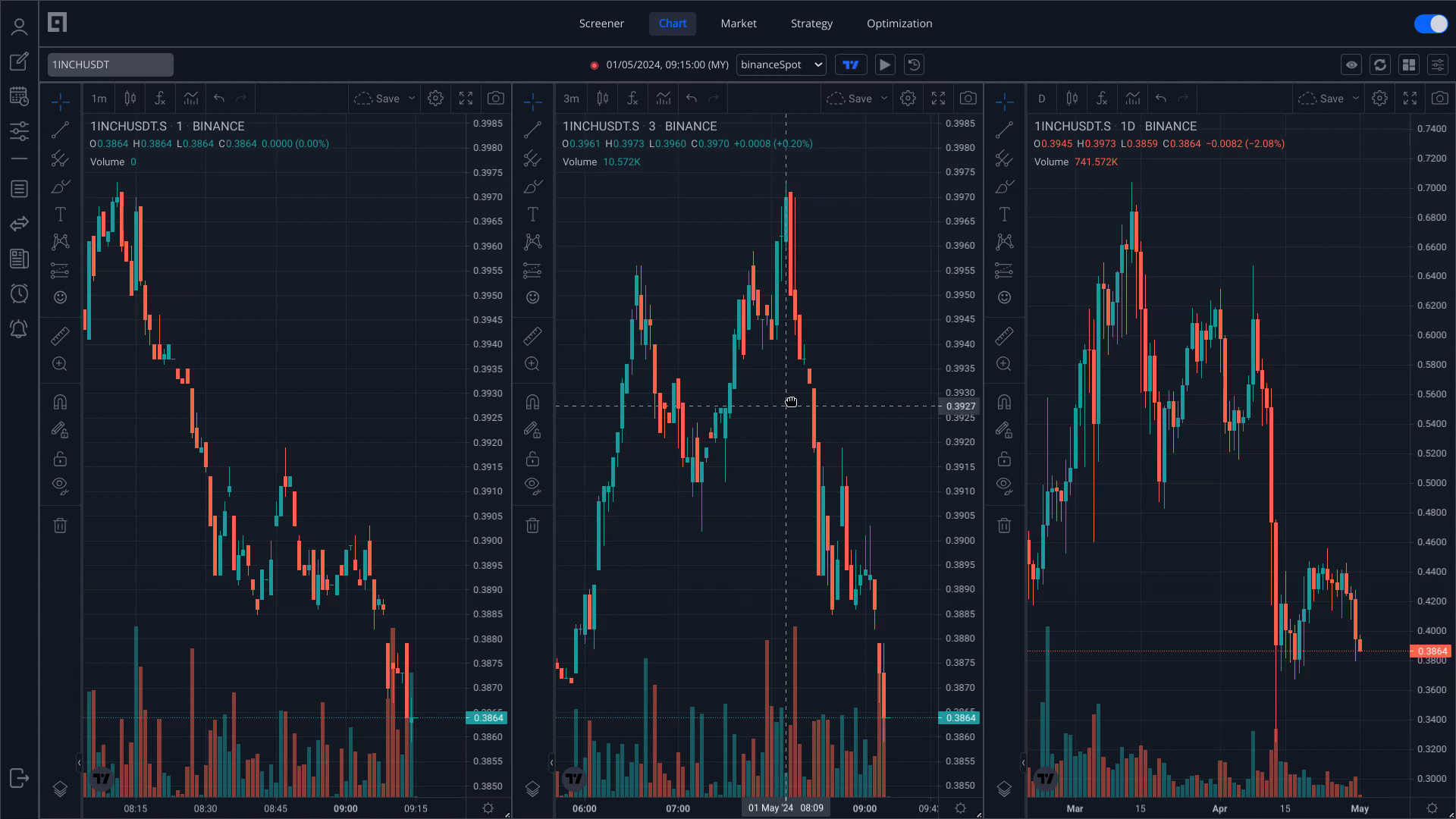Viewport: 1456px width, 819px height.
Task: Open chart settings gear on middle chart
Action: coord(908,99)
